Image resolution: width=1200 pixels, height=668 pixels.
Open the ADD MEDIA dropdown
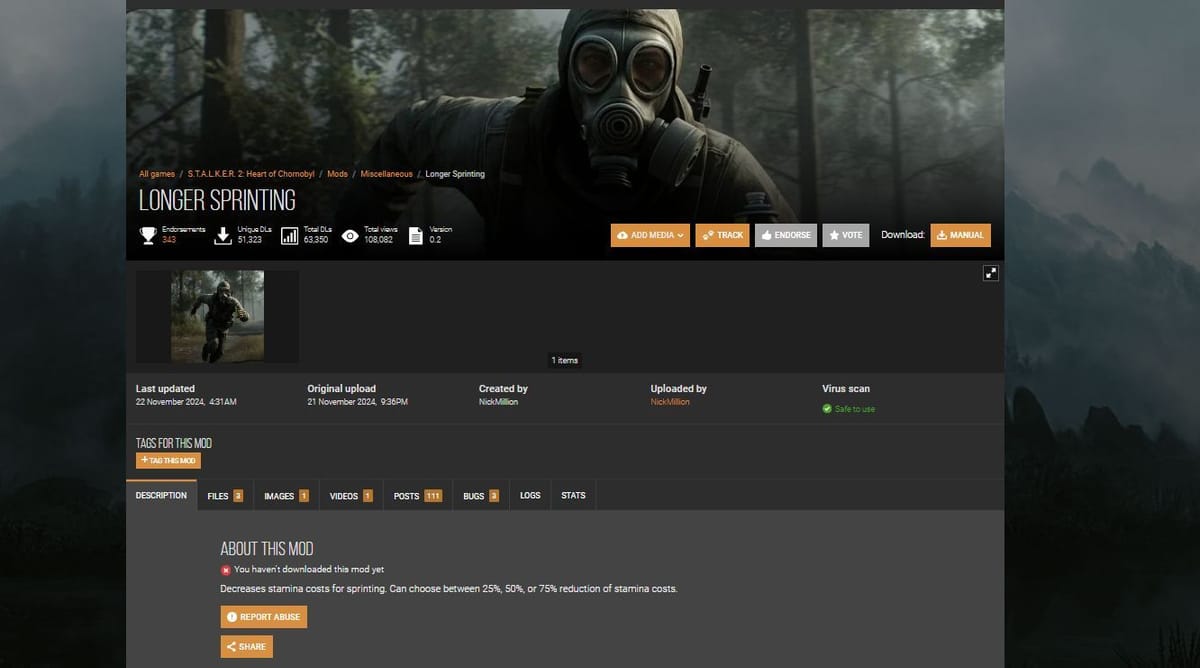[650, 235]
